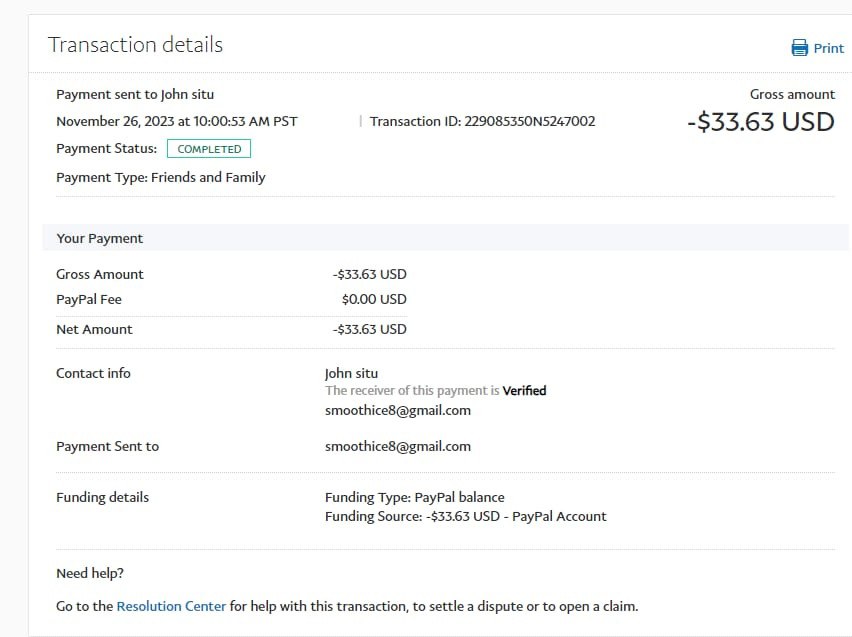Click the printer icon
852x637 pixels.
799,48
